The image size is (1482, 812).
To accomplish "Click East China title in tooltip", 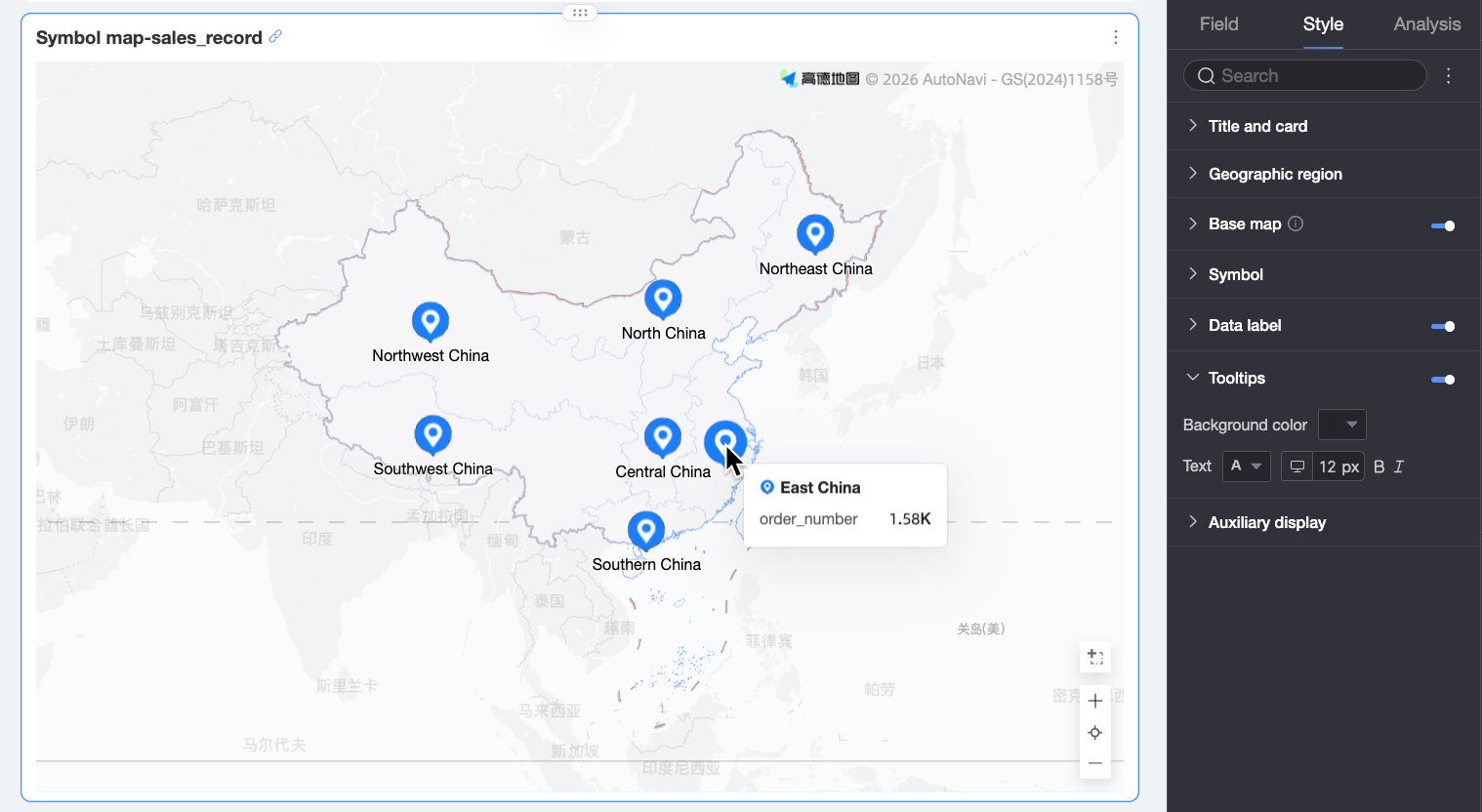I will 820,487.
